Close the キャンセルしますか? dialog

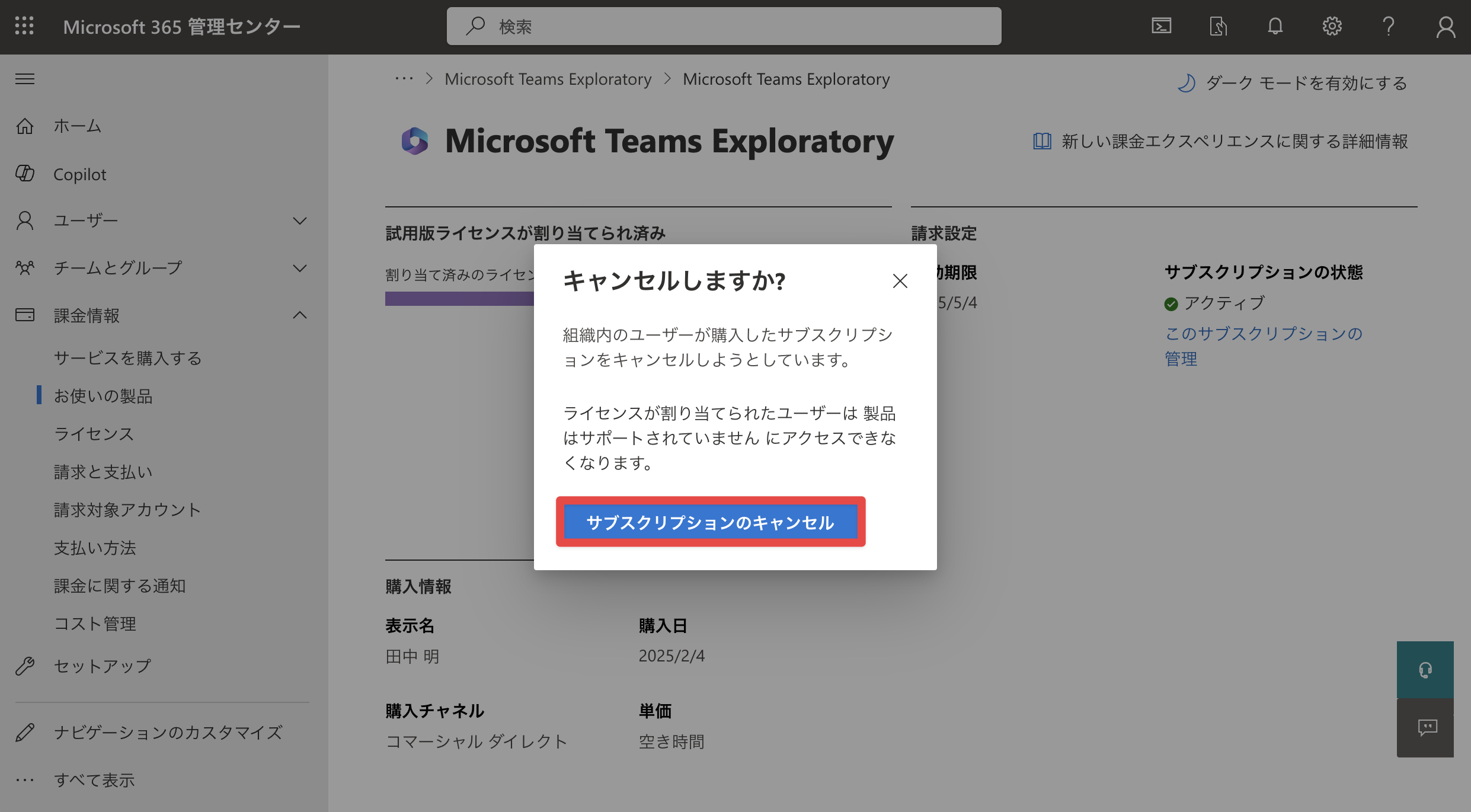(x=900, y=281)
